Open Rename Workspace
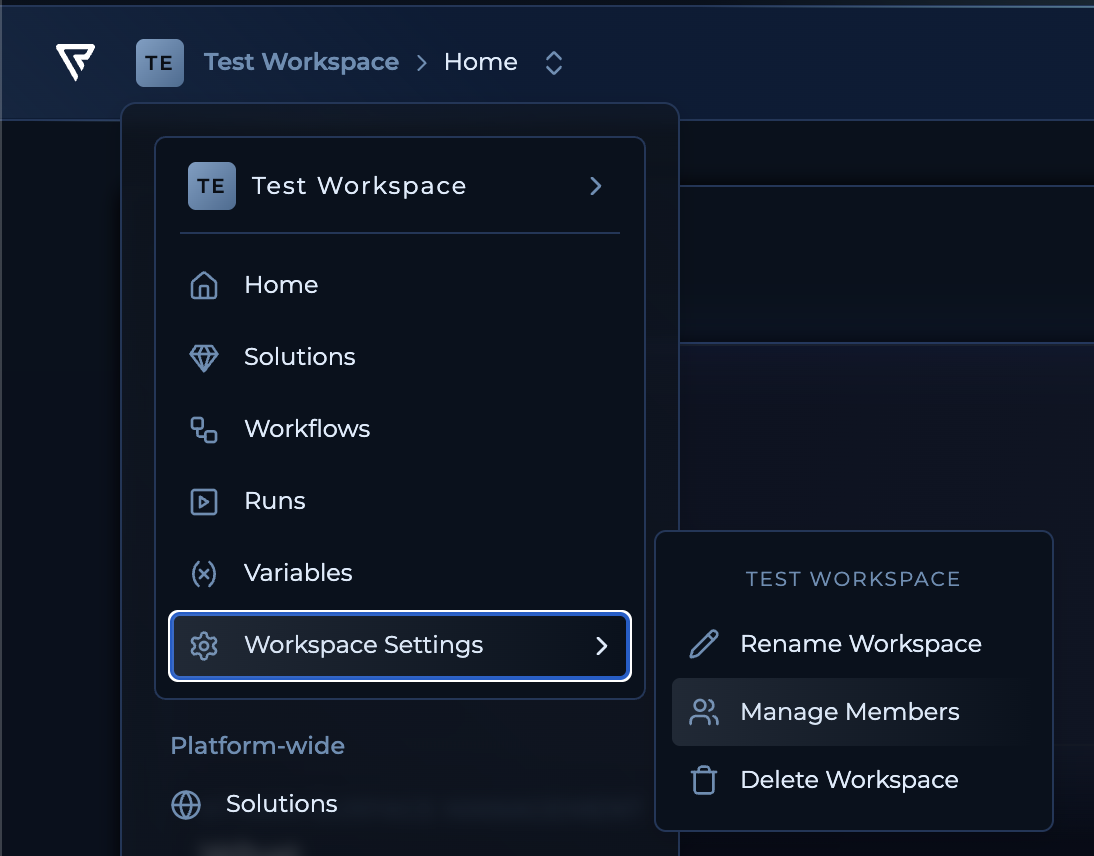 pos(860,644)
